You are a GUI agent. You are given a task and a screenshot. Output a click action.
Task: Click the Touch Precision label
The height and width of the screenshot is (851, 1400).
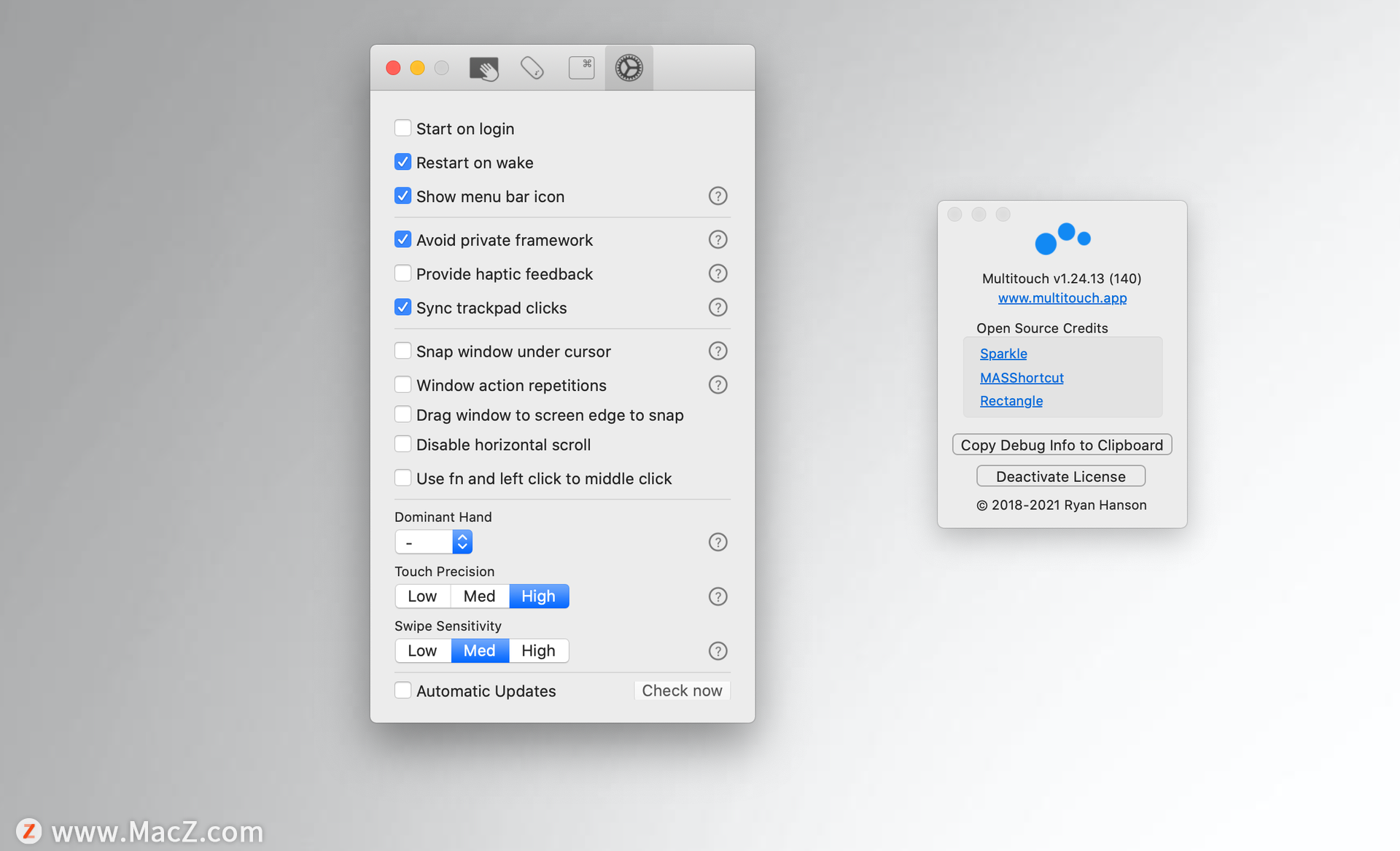point(445,572)
